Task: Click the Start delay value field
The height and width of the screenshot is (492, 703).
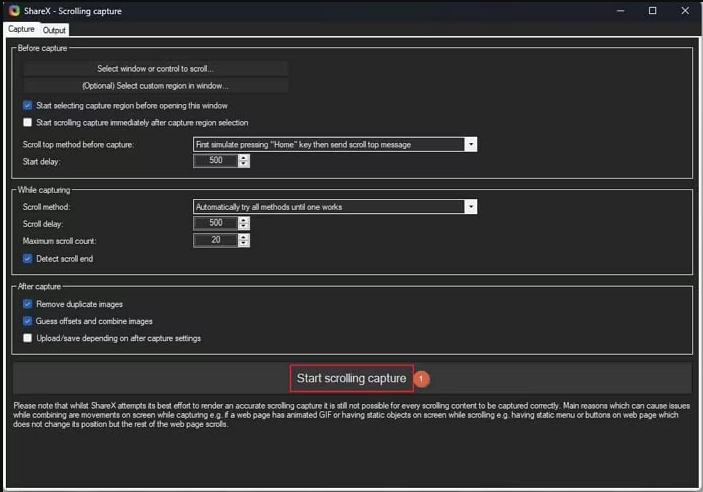Action: pyautogui.click(x=216, y=161)
